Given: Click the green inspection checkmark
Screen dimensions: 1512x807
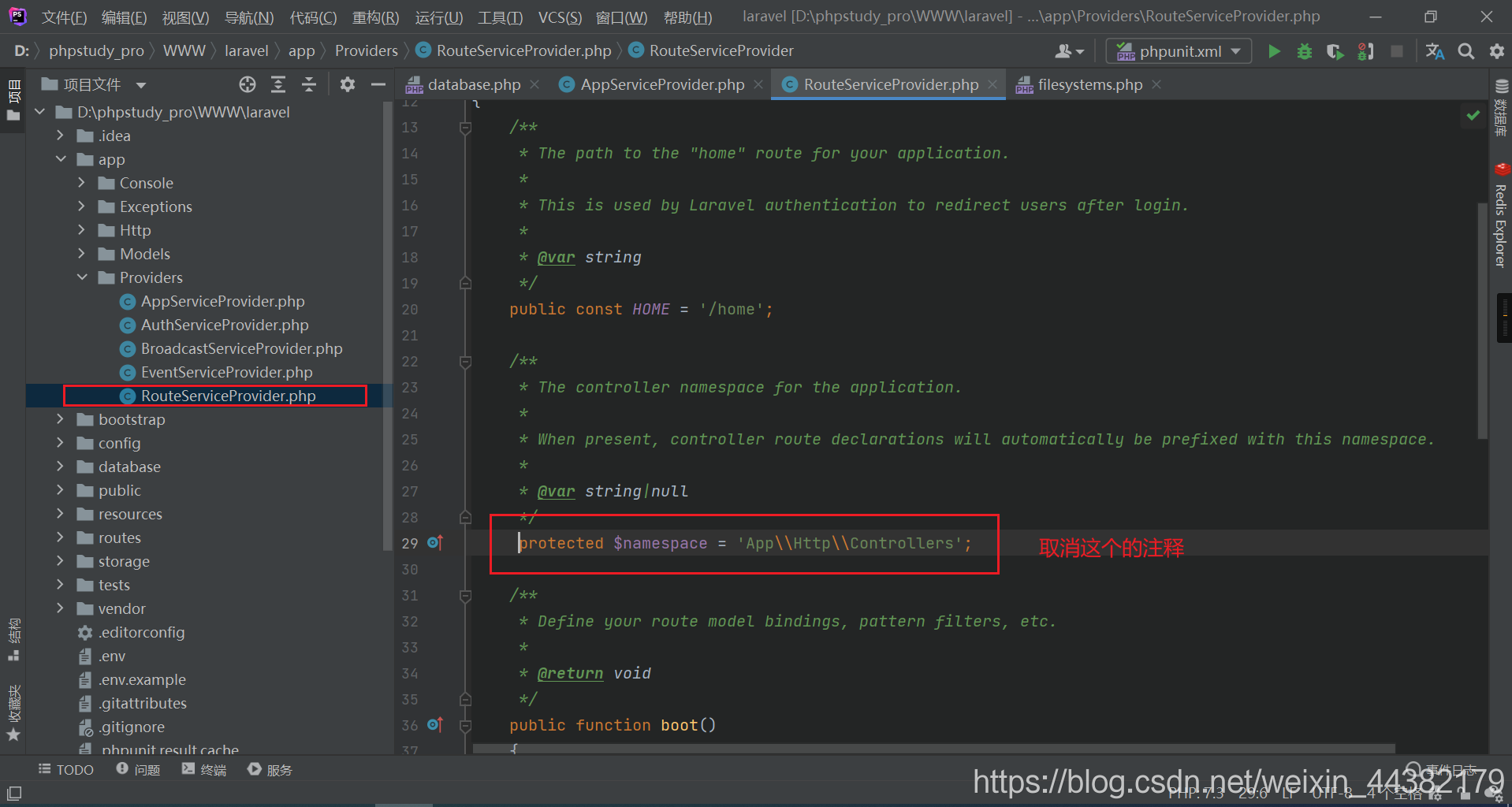Looking at the screenshot, I should 1473,115.
